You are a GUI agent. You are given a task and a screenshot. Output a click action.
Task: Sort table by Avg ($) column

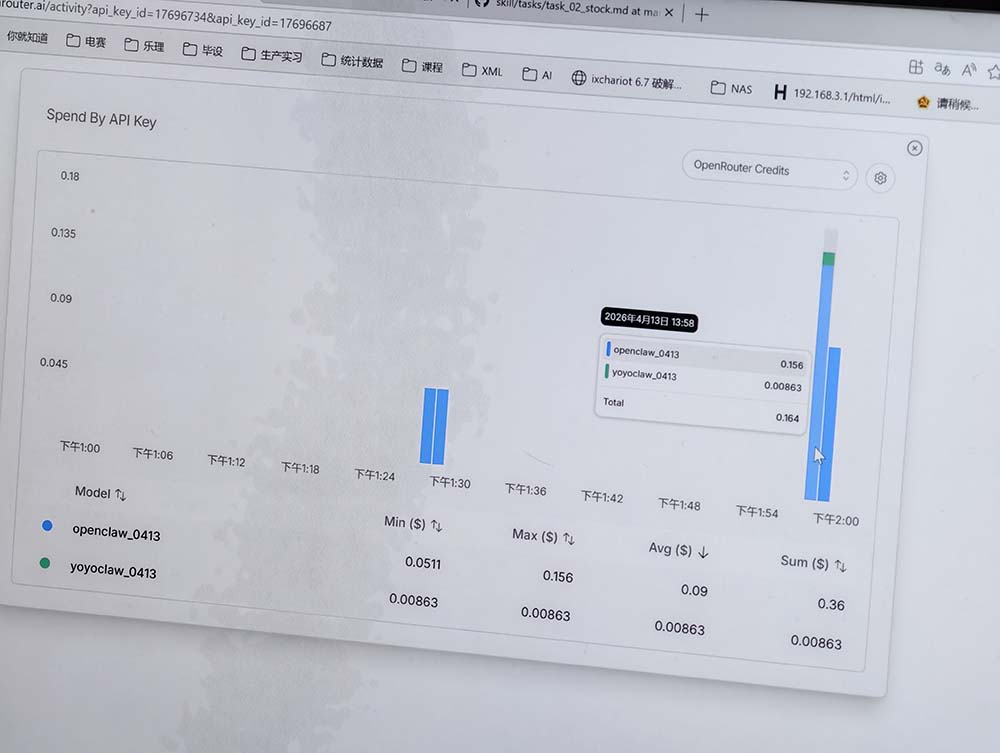[x=677, y=550]
